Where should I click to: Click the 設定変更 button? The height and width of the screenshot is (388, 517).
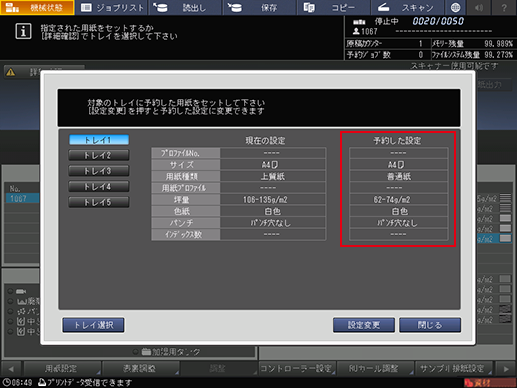pos(364,325)
